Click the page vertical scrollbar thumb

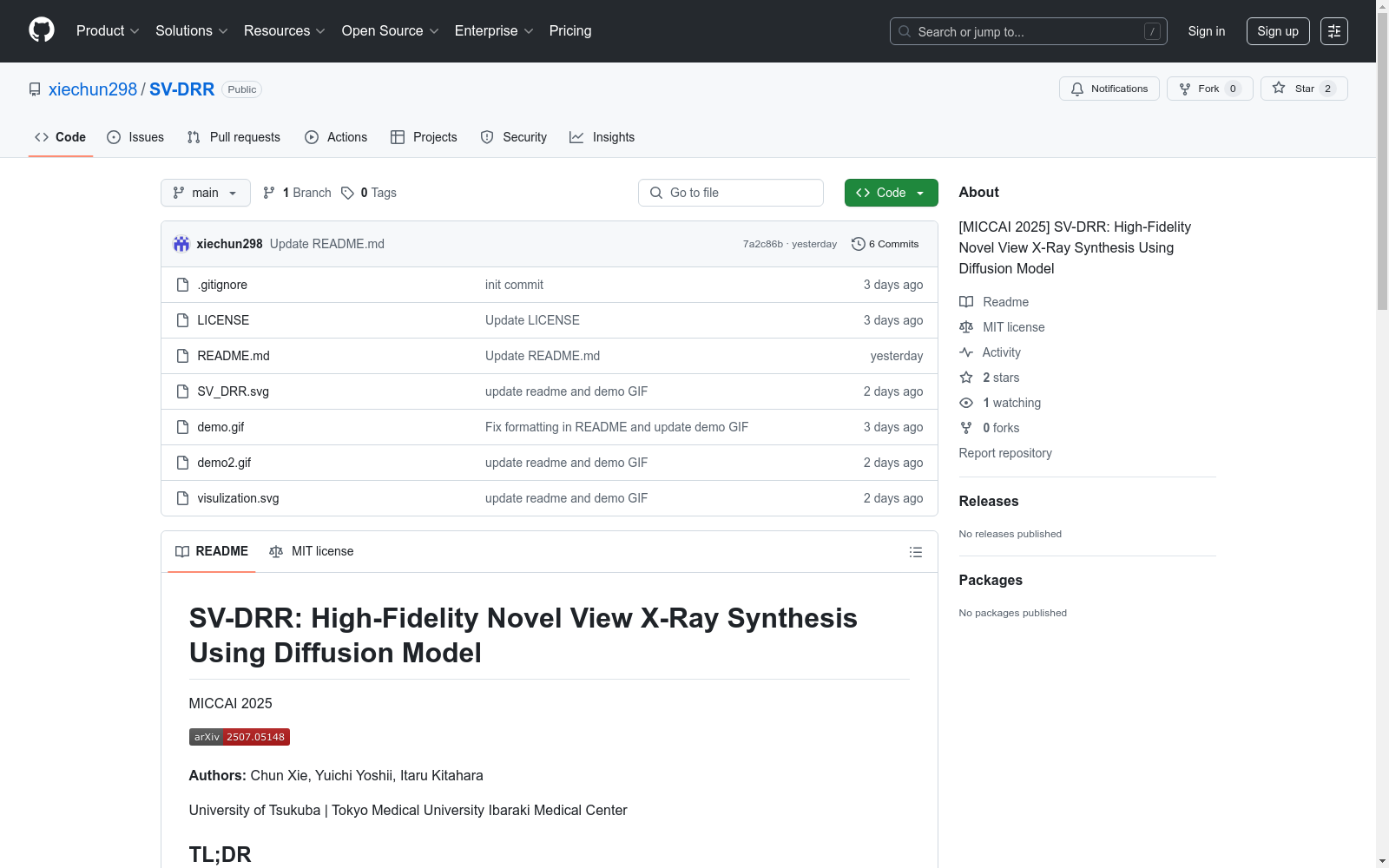(1382, 161)
